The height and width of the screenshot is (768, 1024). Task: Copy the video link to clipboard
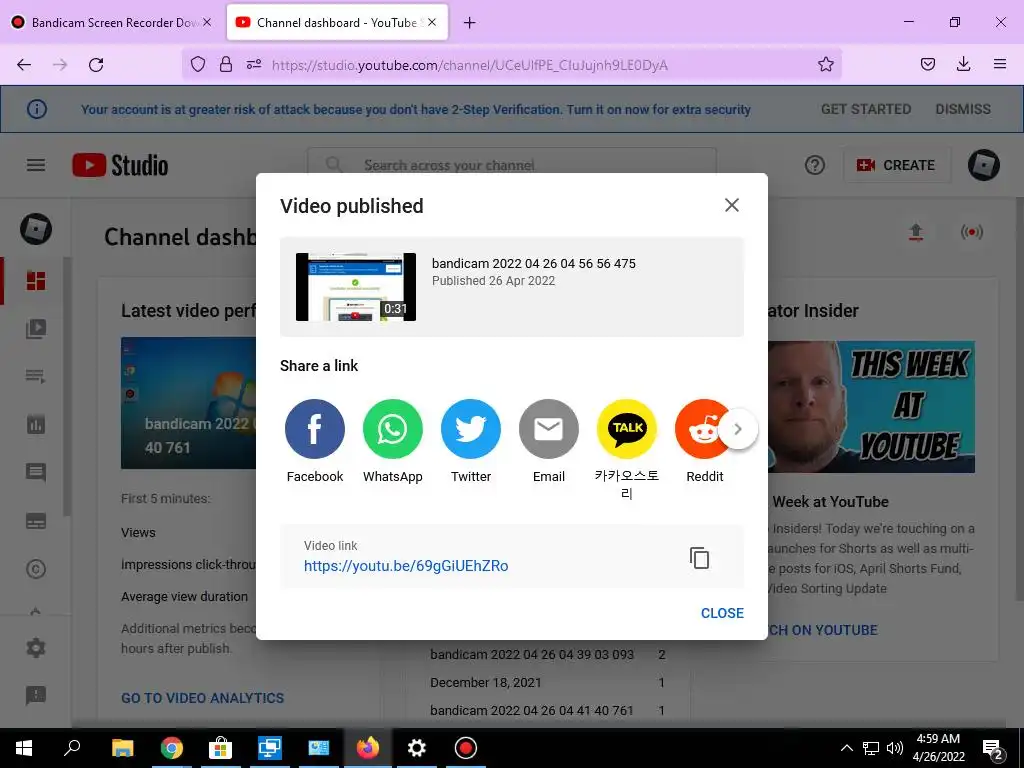[699, 558]
